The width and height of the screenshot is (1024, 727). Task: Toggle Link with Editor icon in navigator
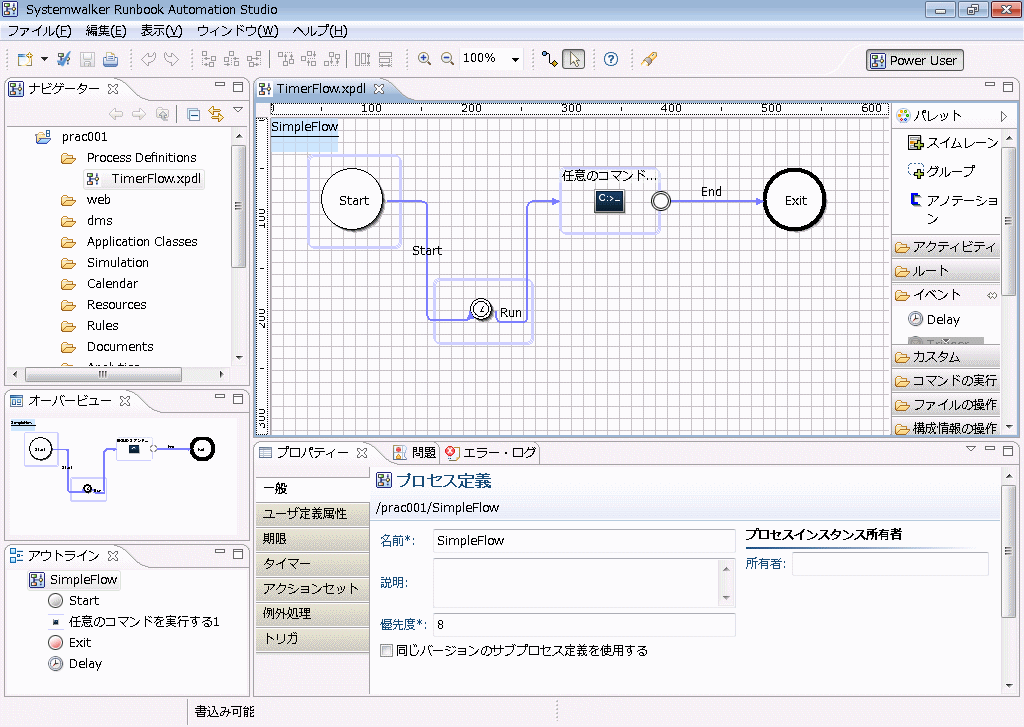pos(216,114)
